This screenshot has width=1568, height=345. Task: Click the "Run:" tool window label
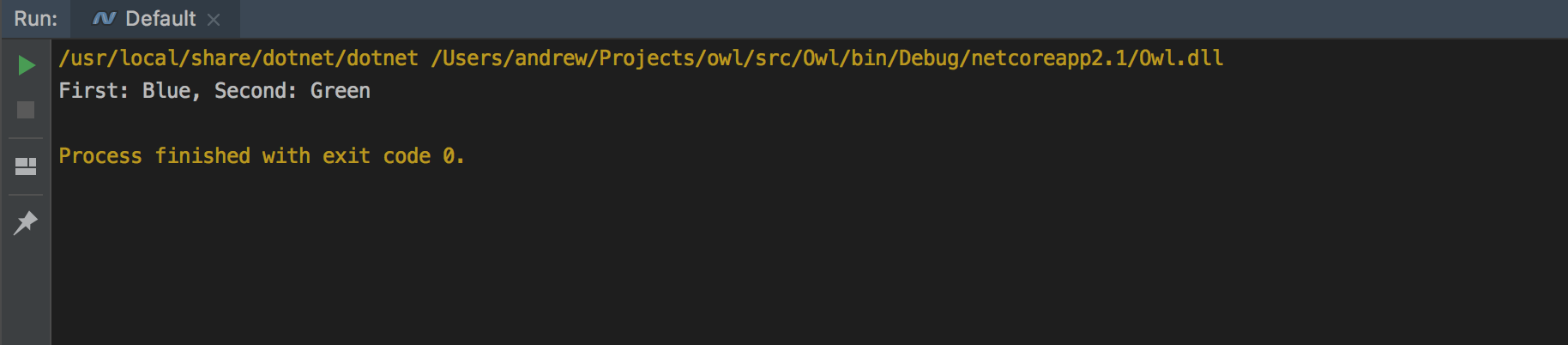point(35,19)
